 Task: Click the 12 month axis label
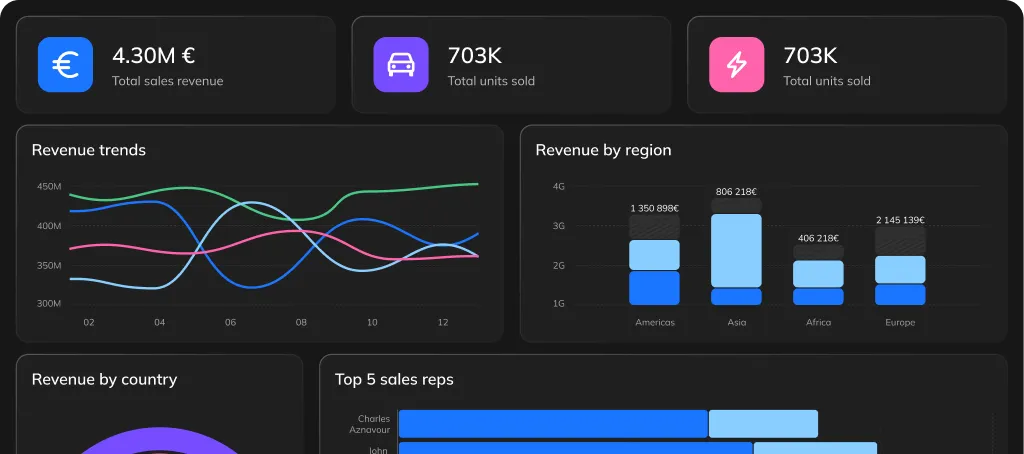tap(443, 323)
